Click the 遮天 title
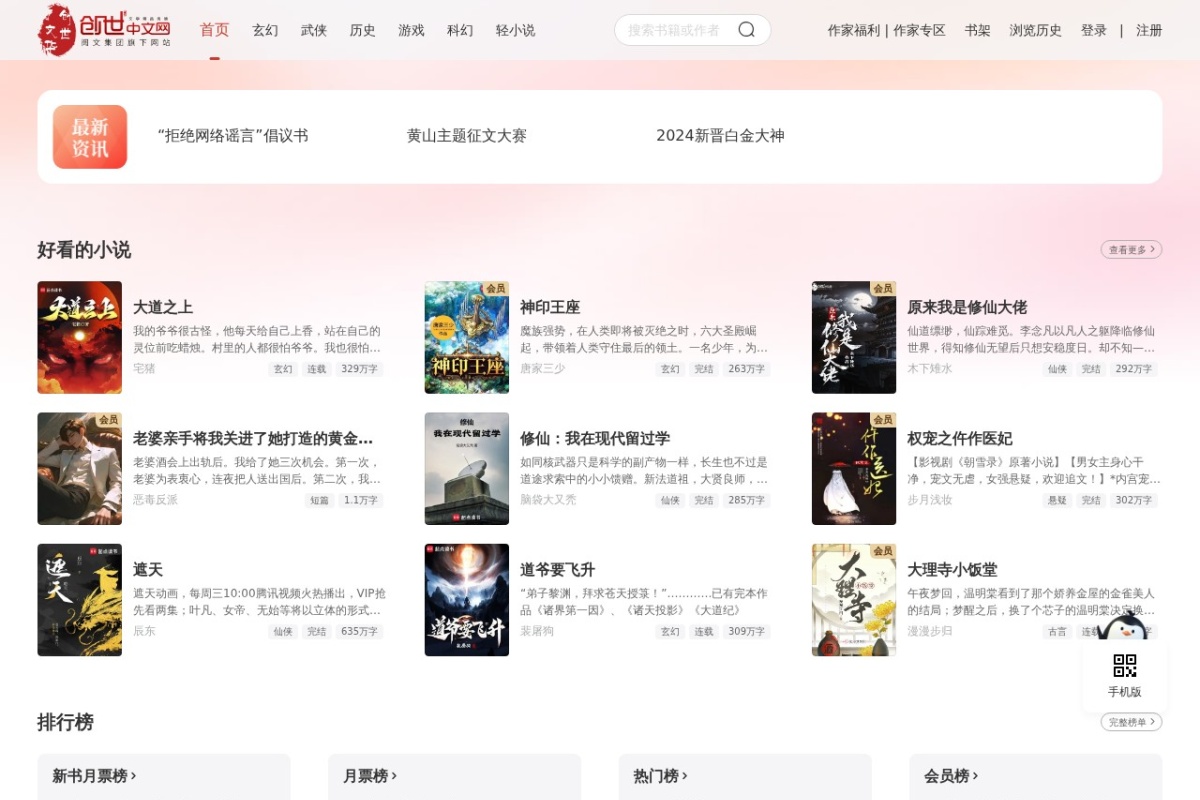1200x800 pixels. pos(148,570)
